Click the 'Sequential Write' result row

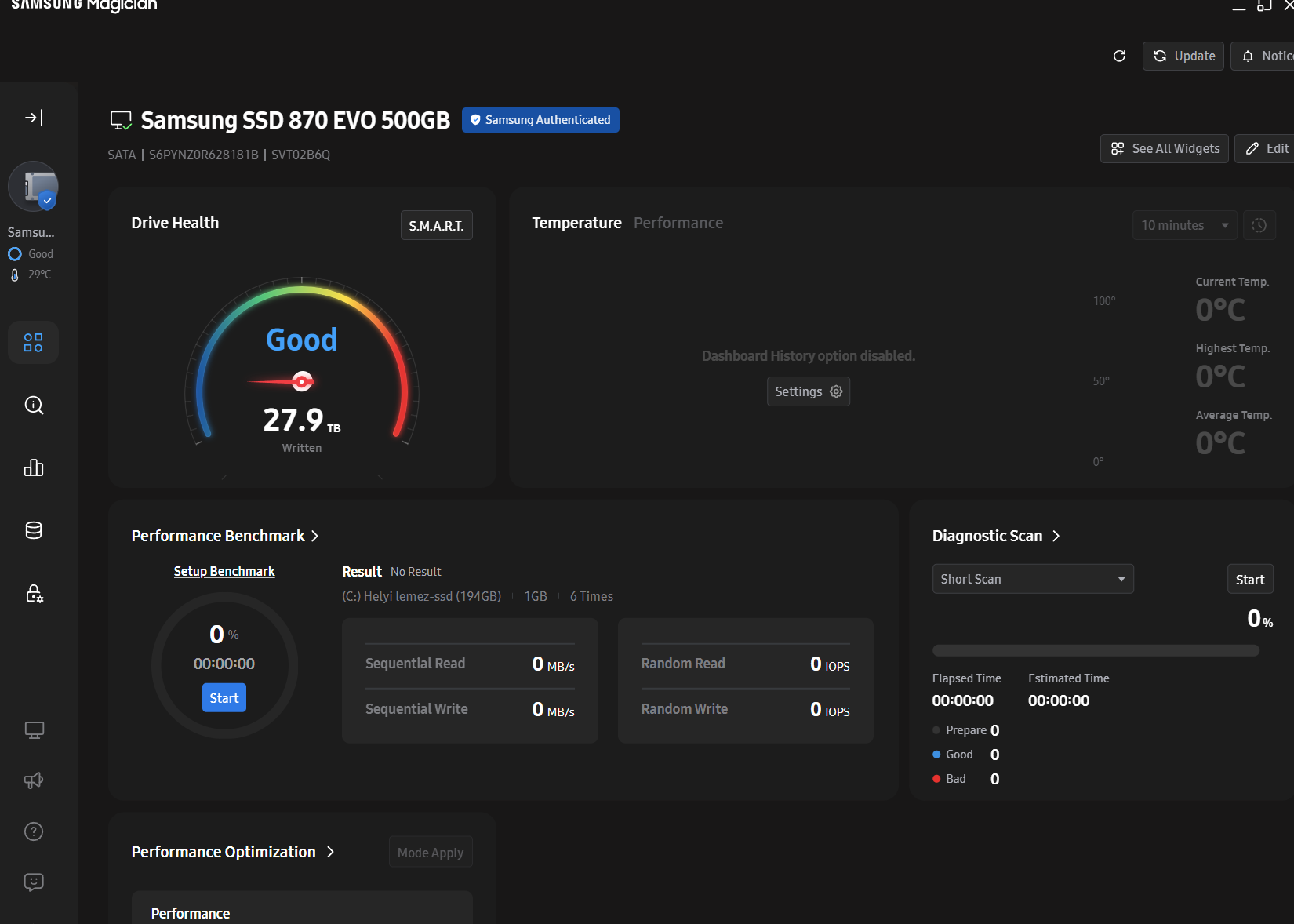470,709
